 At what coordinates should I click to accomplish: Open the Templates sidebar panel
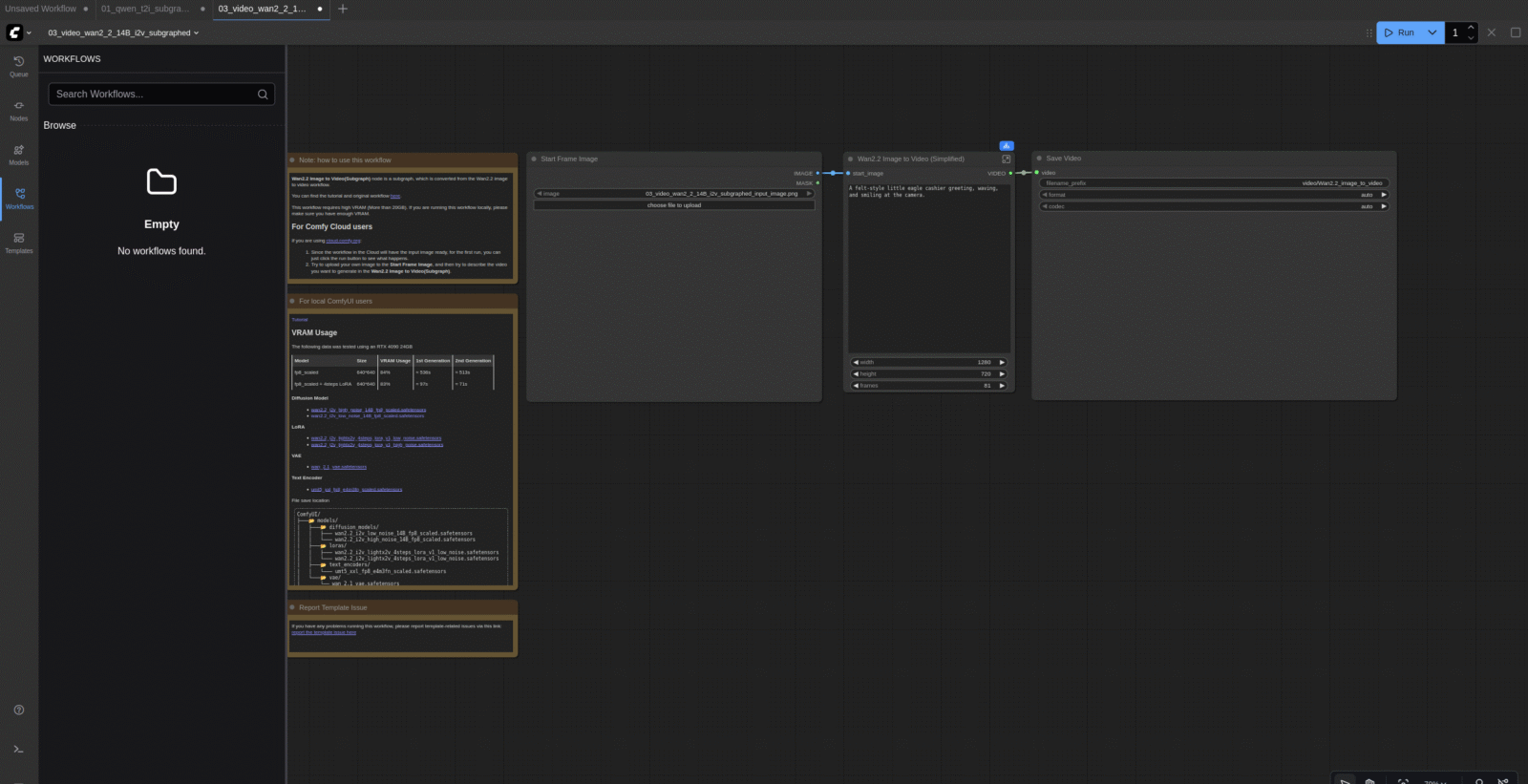click(x=18, y=243)
